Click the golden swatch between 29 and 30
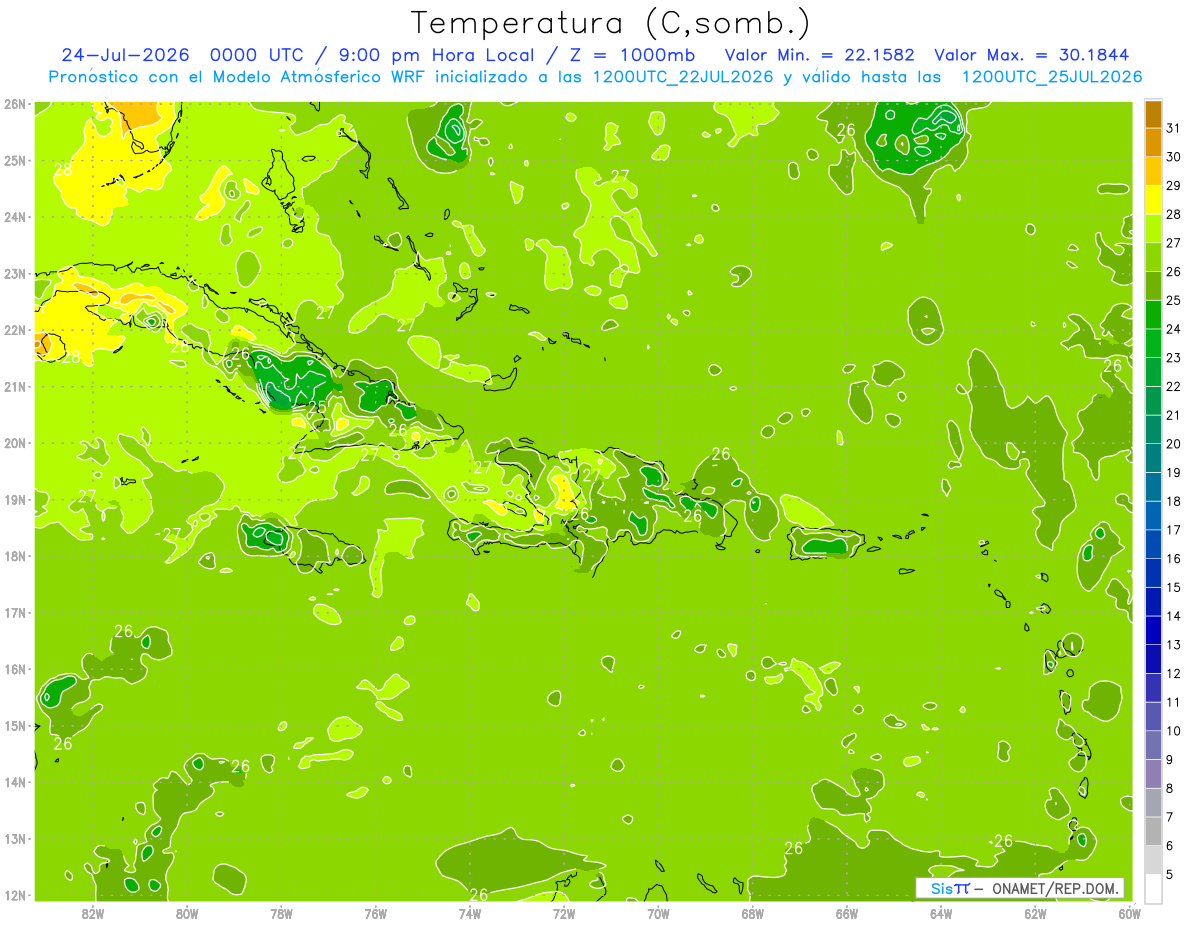Image resolution: width=1200 pixels, height=927 pixels. [1153, 172]
